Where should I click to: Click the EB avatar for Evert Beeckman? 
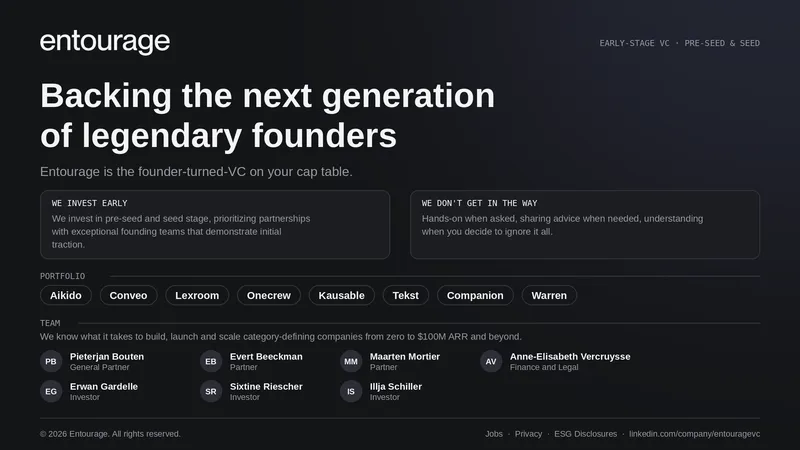tap(211, 361)
